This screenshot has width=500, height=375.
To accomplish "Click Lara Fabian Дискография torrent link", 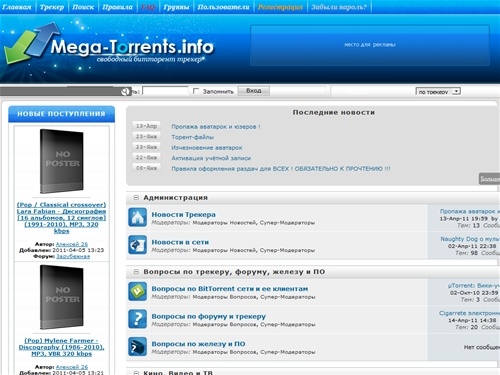I will coord(61,218).
